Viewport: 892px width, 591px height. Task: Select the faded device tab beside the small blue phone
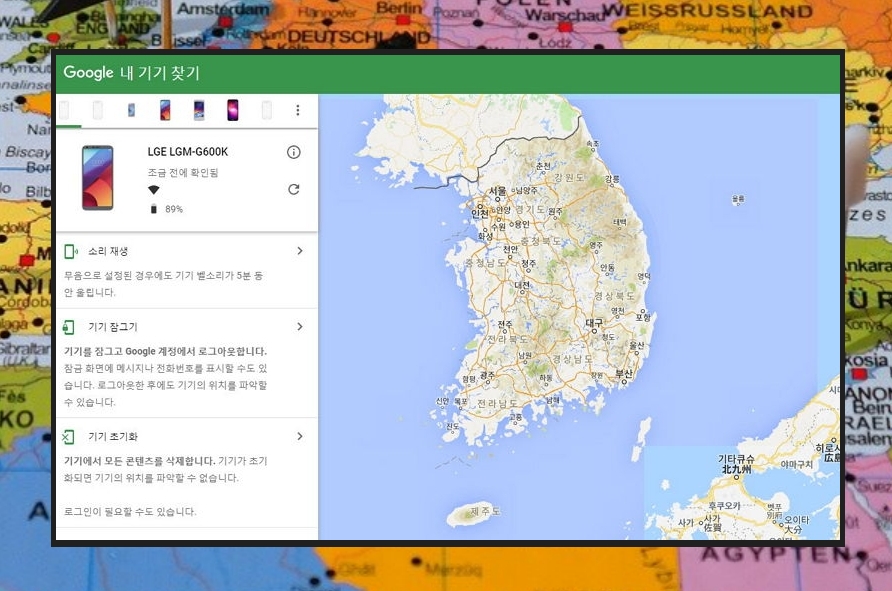[98, 110]
